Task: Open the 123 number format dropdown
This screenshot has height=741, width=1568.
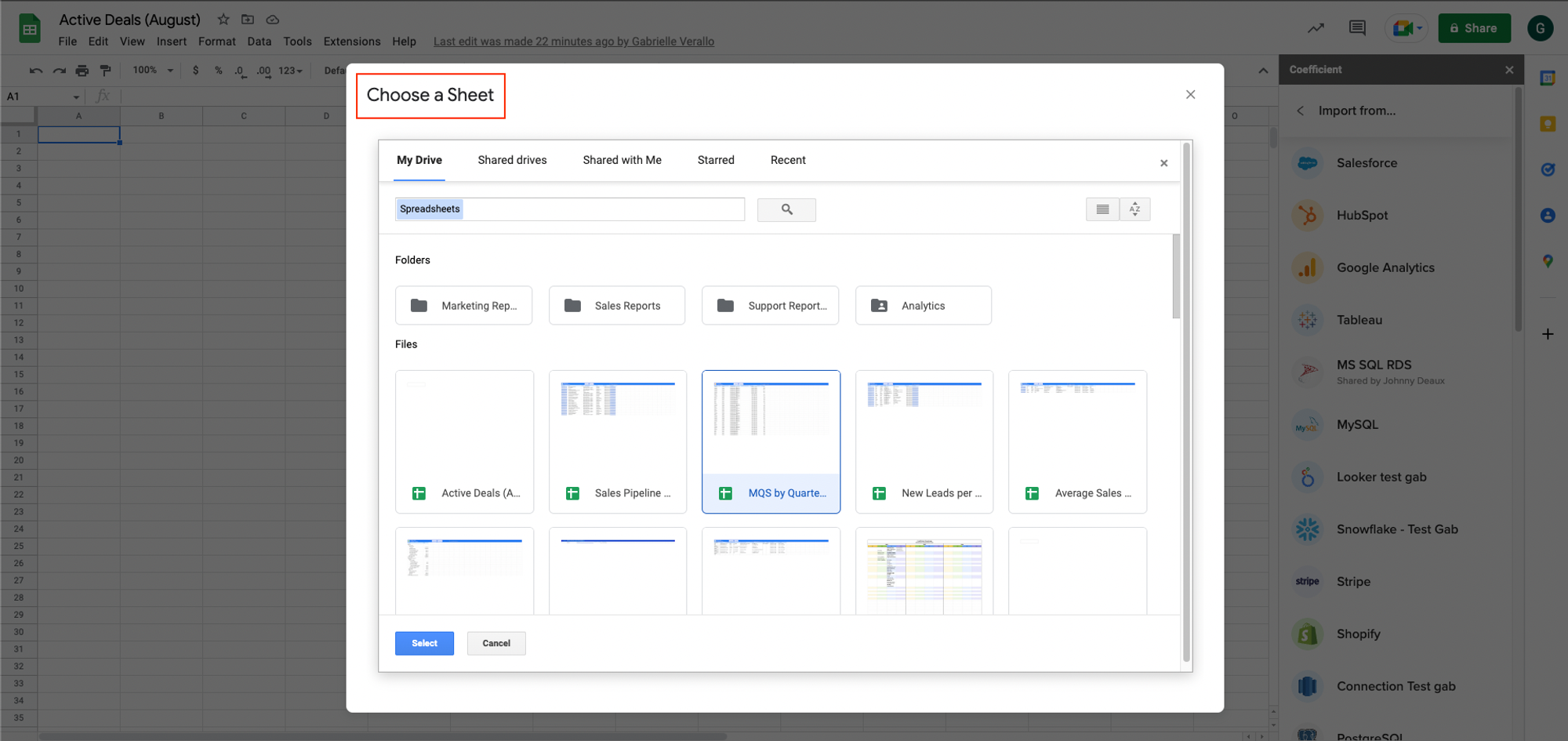Action: 290,71
